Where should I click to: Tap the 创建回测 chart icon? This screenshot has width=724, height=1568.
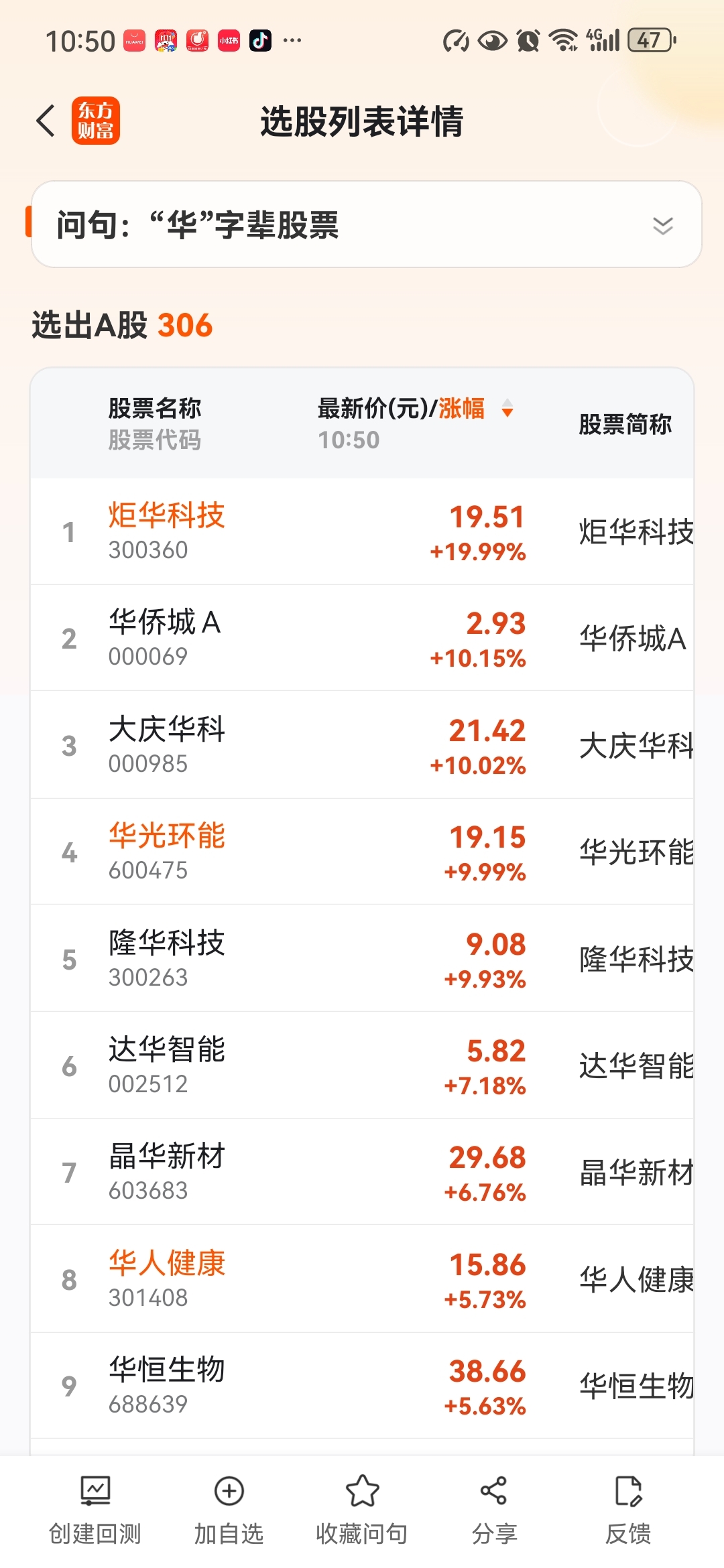pos(95,1491)
